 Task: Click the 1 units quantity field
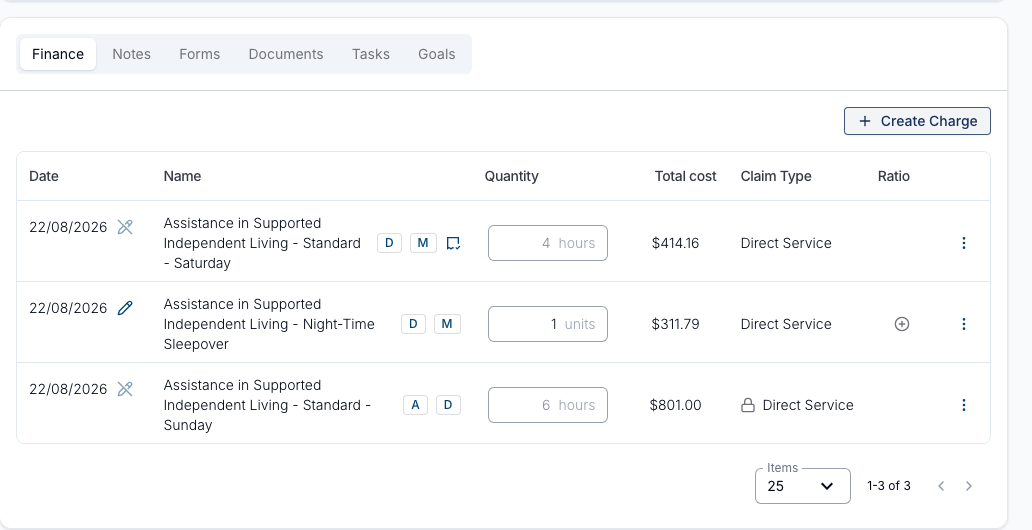point(548,324)
